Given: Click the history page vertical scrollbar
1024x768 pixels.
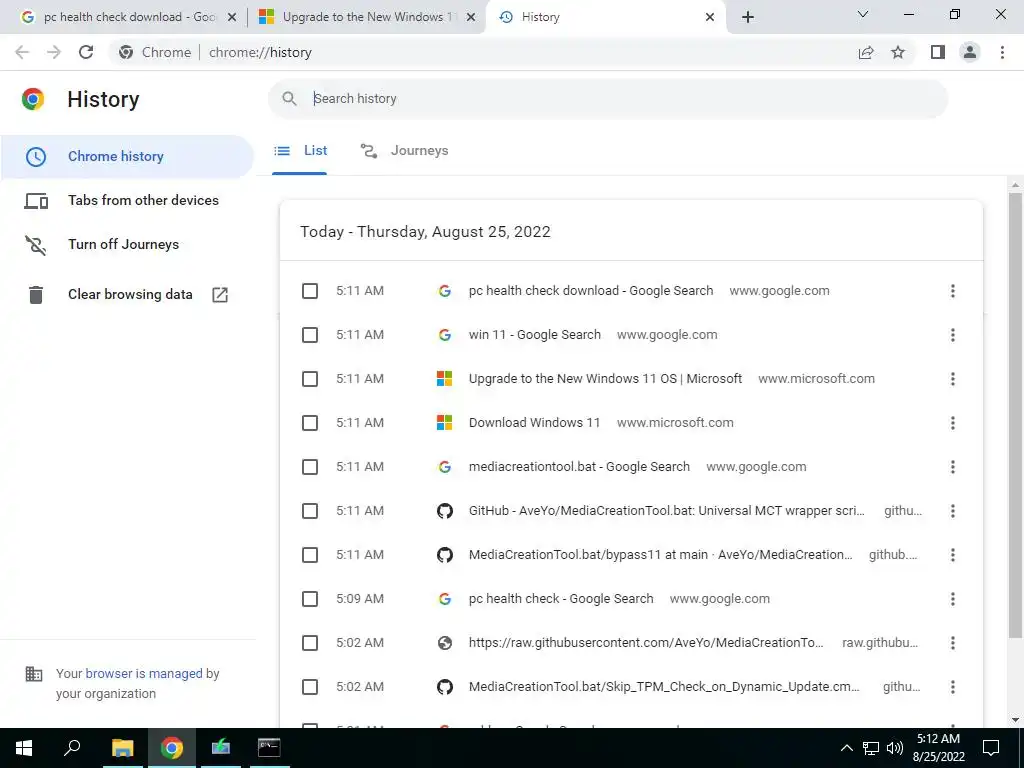Looking at the screenshot, I should (1015, 415).
